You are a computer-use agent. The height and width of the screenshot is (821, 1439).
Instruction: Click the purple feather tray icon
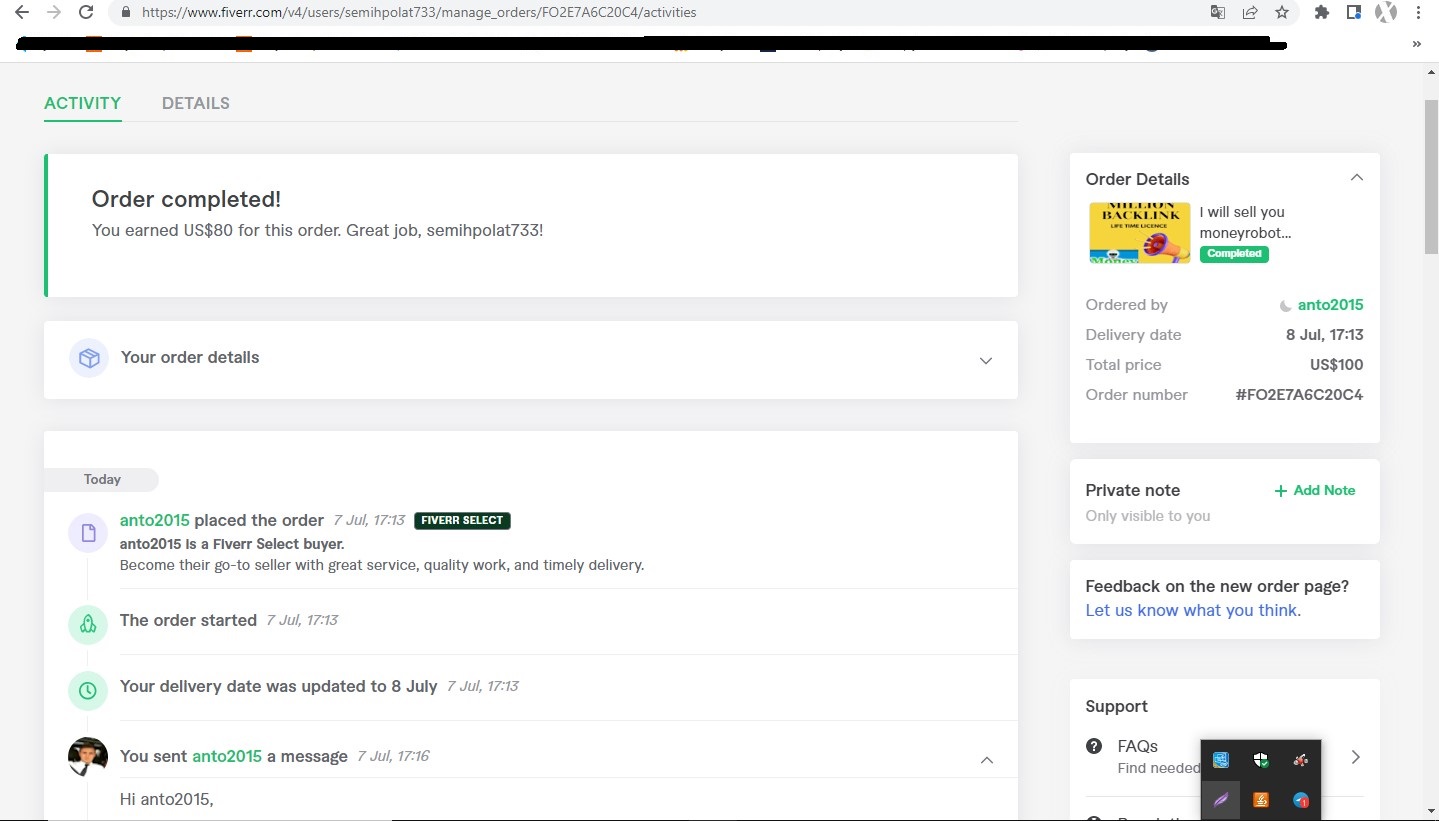pyautogui.click(x=1221, y=800)
